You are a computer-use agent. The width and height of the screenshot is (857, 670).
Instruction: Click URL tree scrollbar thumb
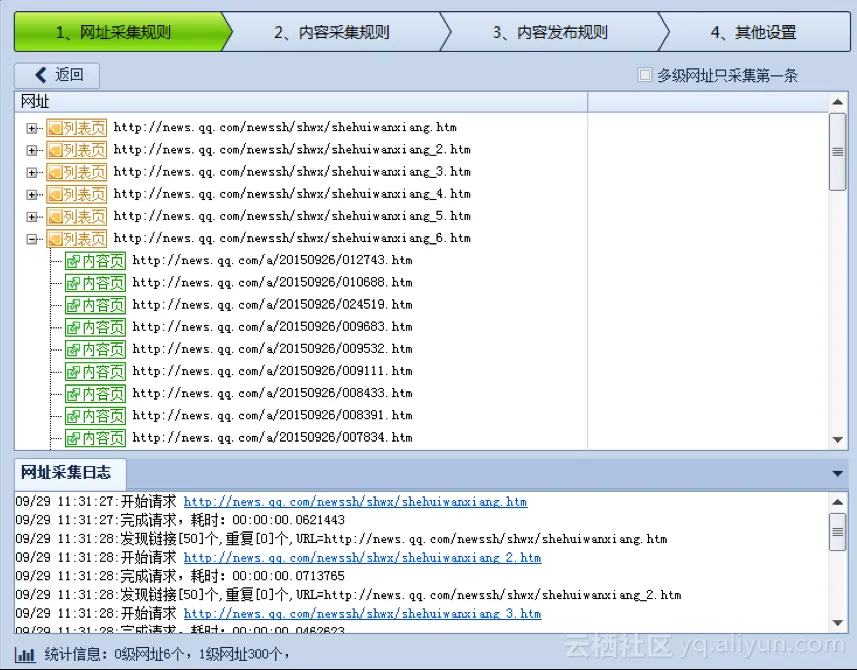[x=837, y=152]
